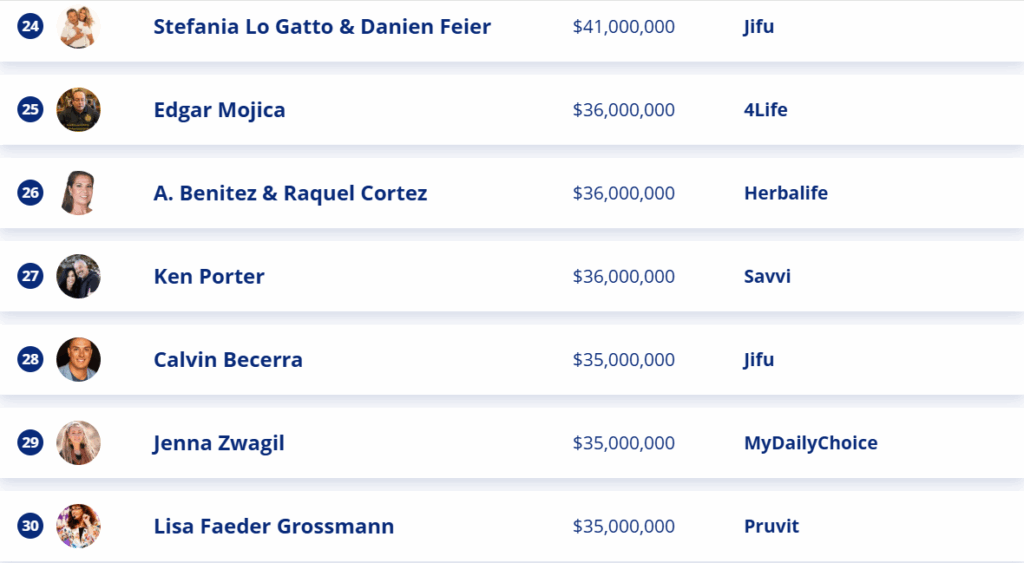Open Ken Porter's avatar picture
Viewport: 1024px width, 563px height.
78,276
